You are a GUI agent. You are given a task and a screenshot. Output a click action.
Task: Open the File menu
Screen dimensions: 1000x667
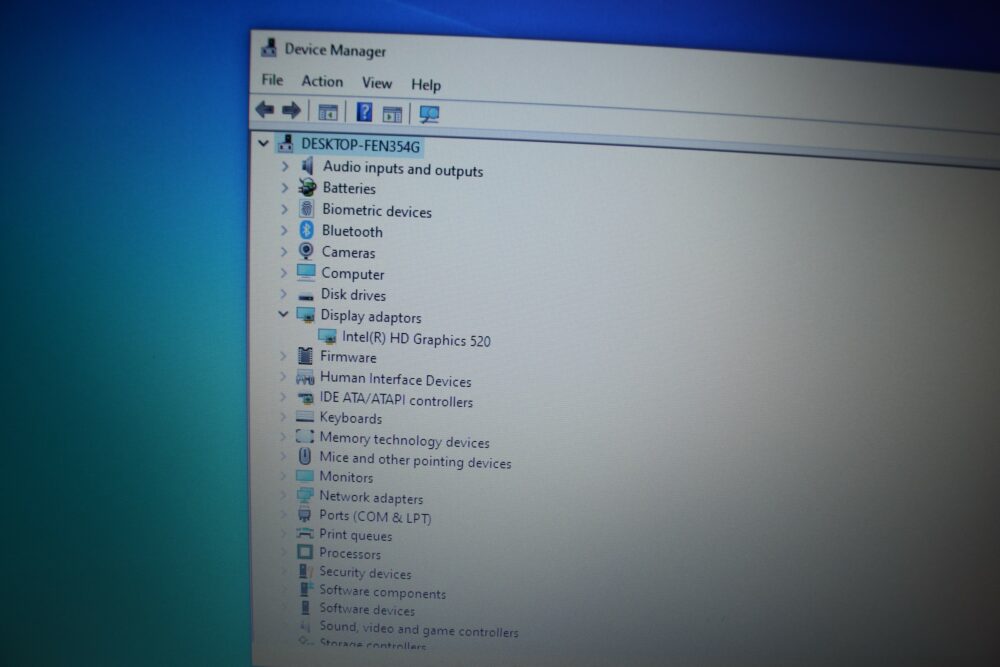click(x=272, y=80)
